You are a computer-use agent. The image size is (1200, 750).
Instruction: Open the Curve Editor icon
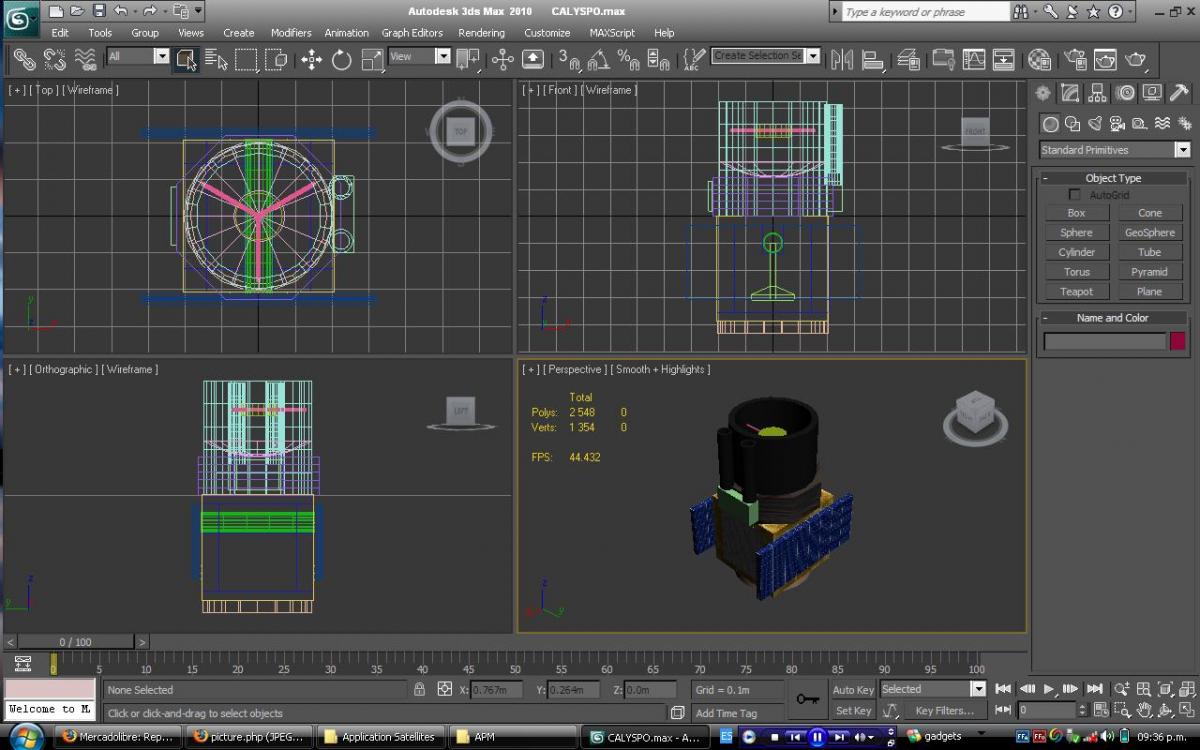pos(973,59)
